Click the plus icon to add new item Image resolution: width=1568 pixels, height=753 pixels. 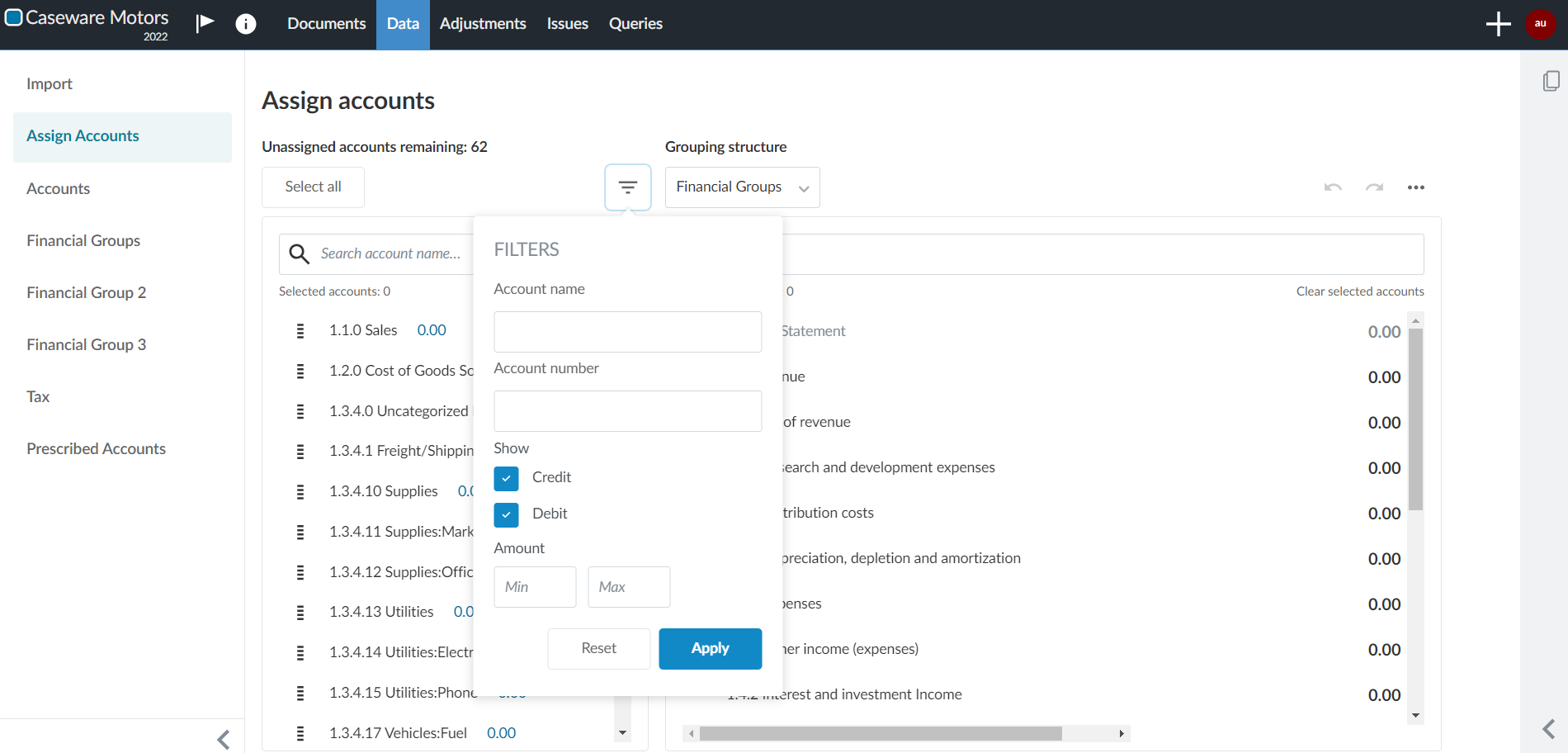click(x=1498, y=23)
